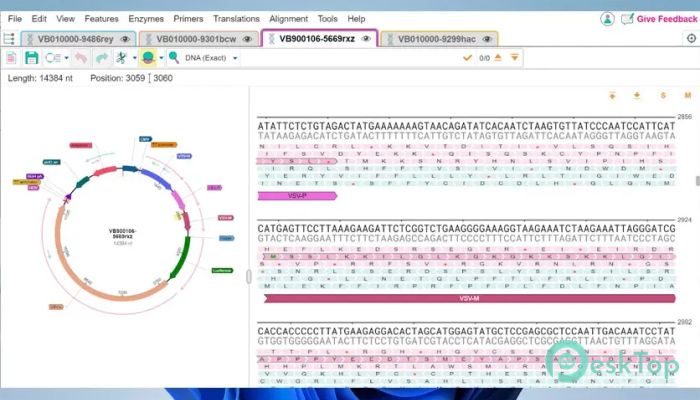This screenshot has height=400, width=700.
Task: Open the Features menu
Action: [101, 19]
